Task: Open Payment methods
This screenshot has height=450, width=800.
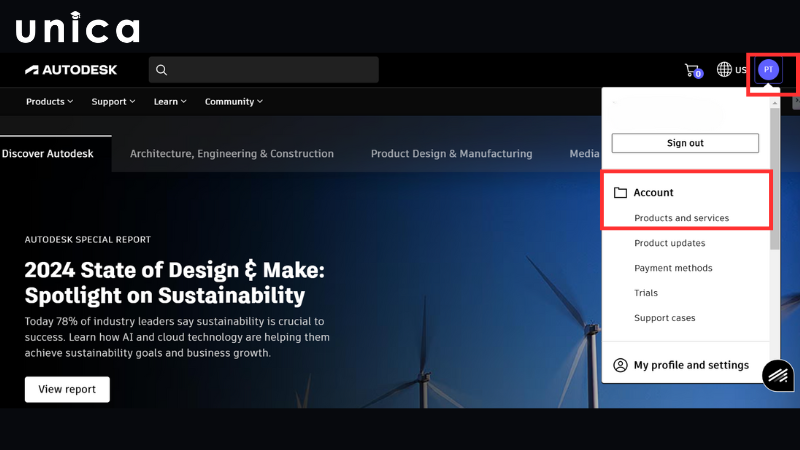Action: [673, 268]
